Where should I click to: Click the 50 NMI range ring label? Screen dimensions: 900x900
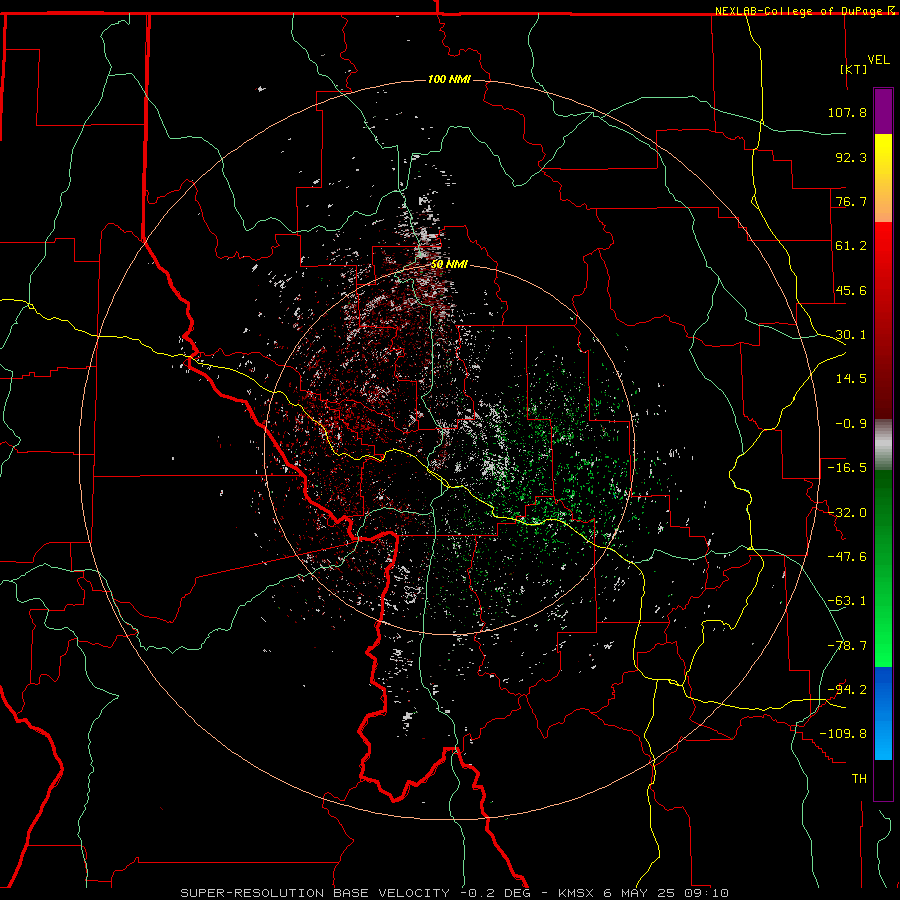coord(449,265)
